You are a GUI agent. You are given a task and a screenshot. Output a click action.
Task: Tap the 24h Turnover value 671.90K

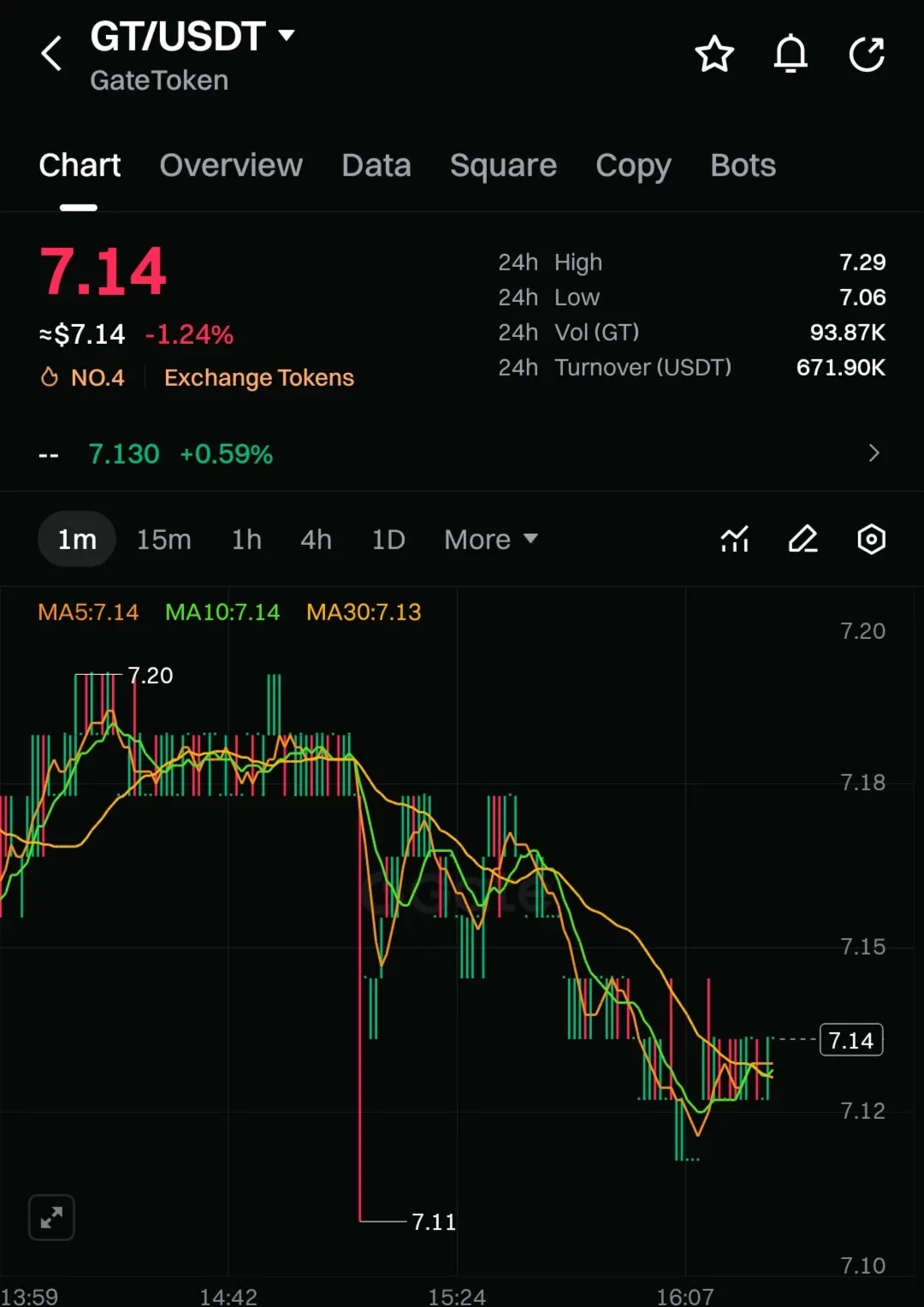pos(841,367)
